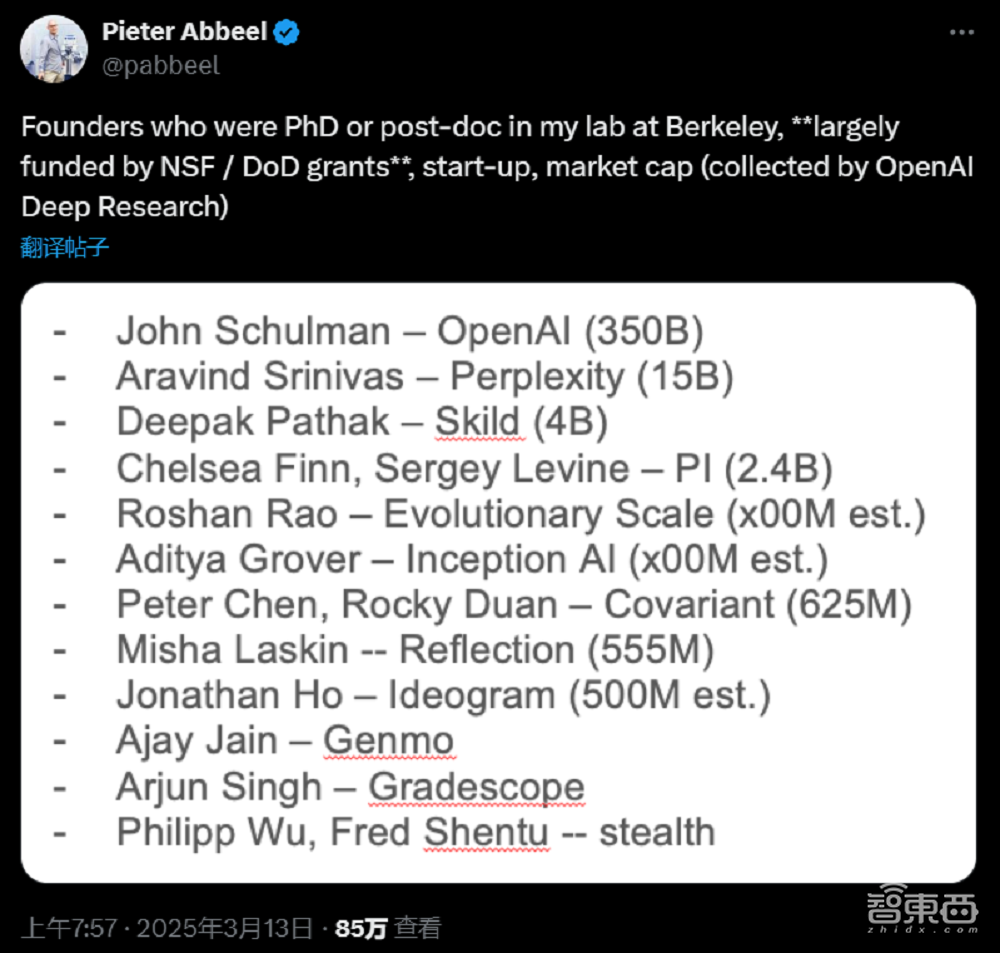
Task: Click the Gradescope underlined text
Action: [x=477, y=787]
